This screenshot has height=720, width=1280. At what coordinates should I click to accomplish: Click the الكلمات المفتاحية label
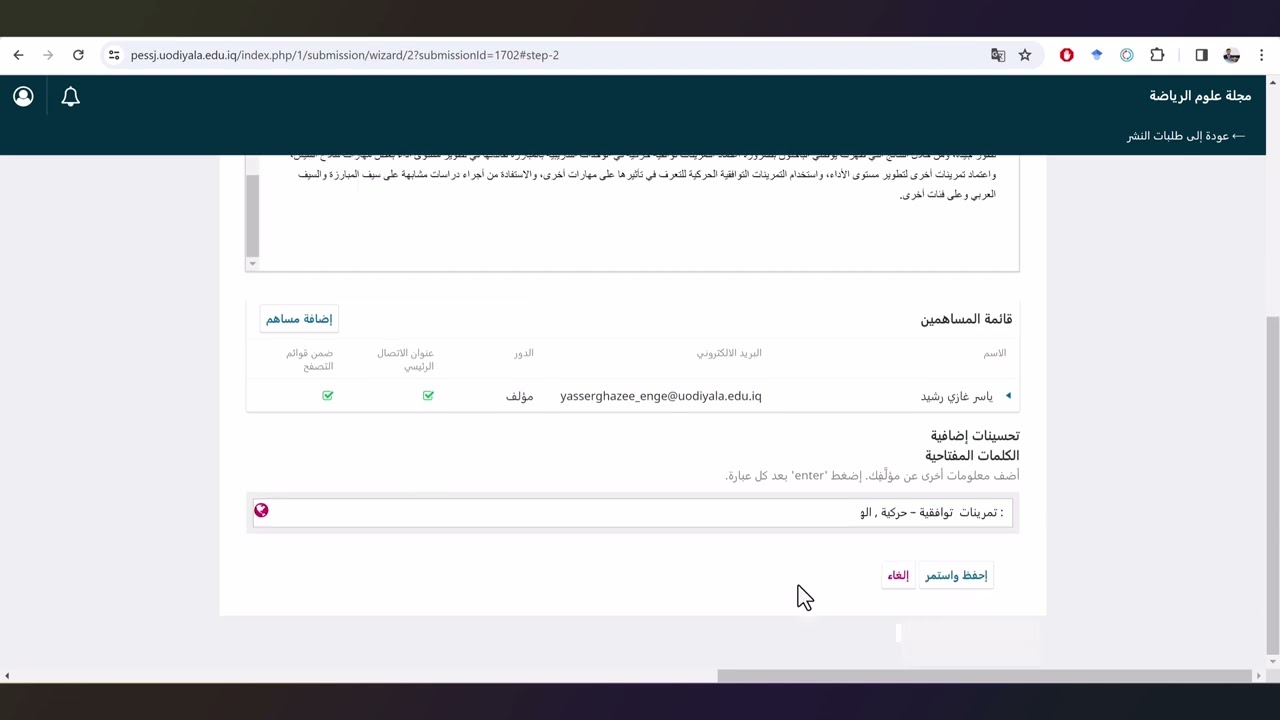[x=972, y=456]
